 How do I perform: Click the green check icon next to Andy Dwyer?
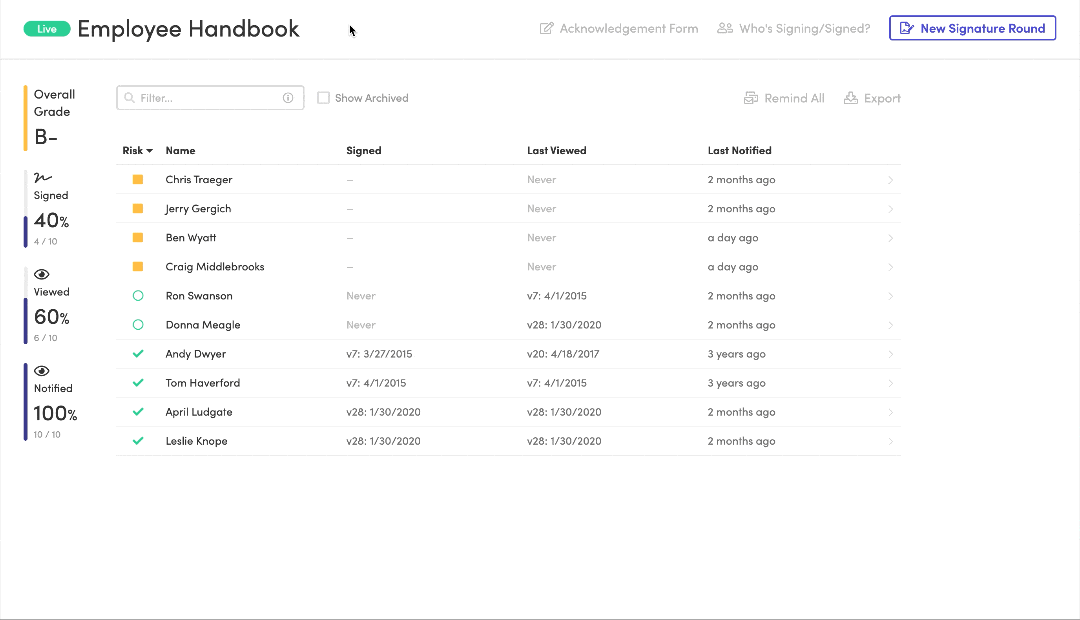(x=138, y=353)
